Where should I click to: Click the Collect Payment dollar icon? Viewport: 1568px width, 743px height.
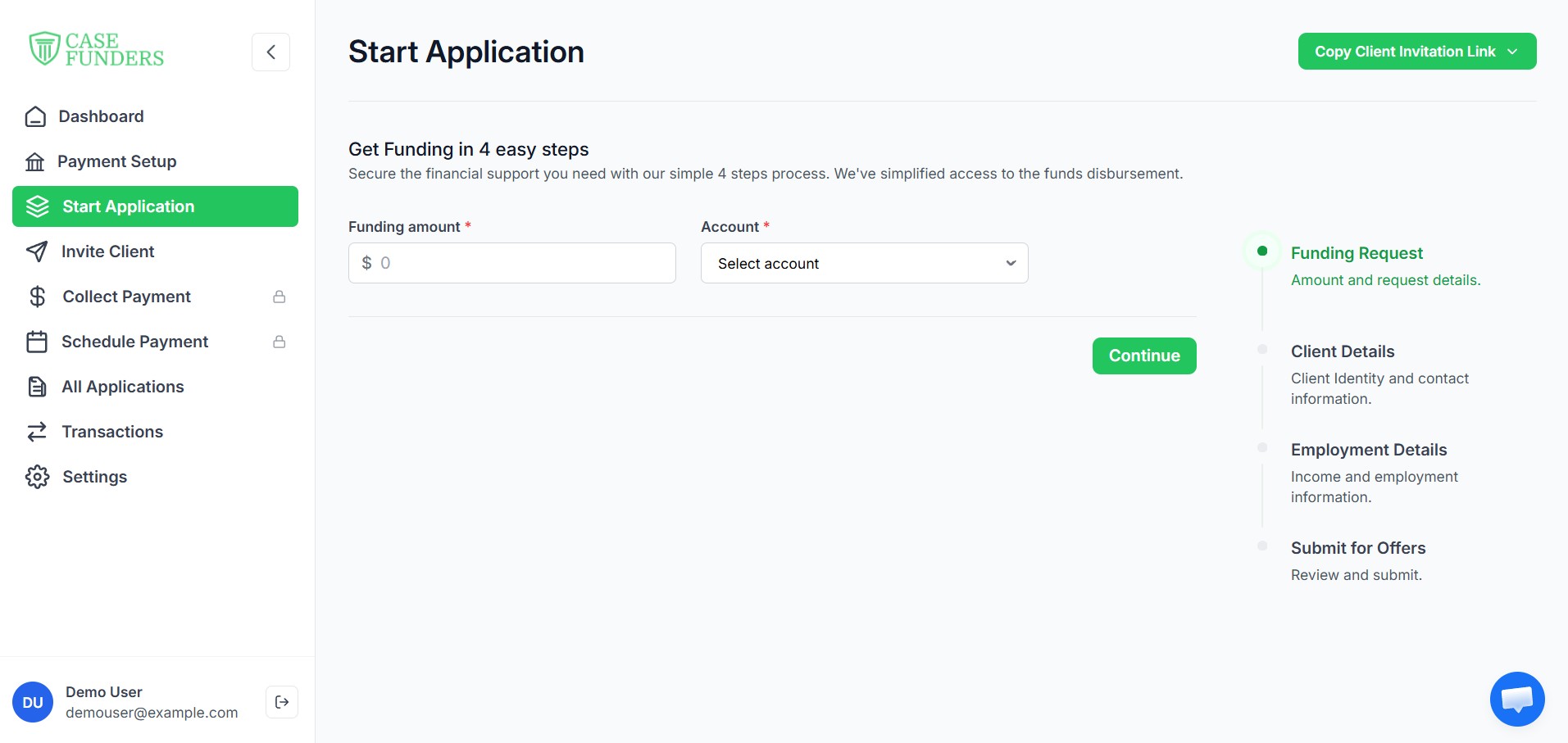click(x=37, y=297)
